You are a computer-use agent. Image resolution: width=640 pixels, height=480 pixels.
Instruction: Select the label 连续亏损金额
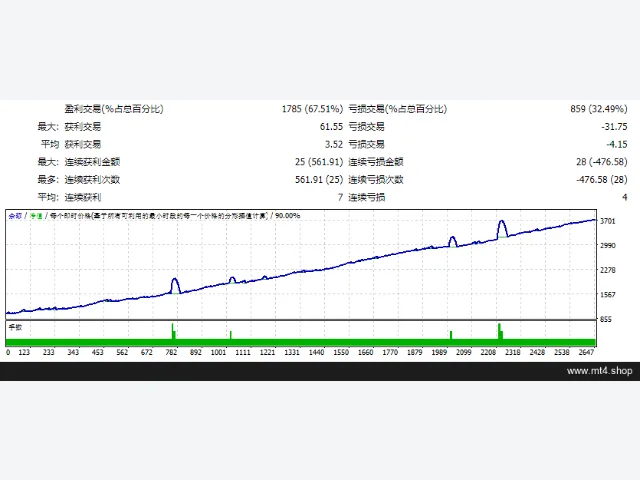click(376, 162)
